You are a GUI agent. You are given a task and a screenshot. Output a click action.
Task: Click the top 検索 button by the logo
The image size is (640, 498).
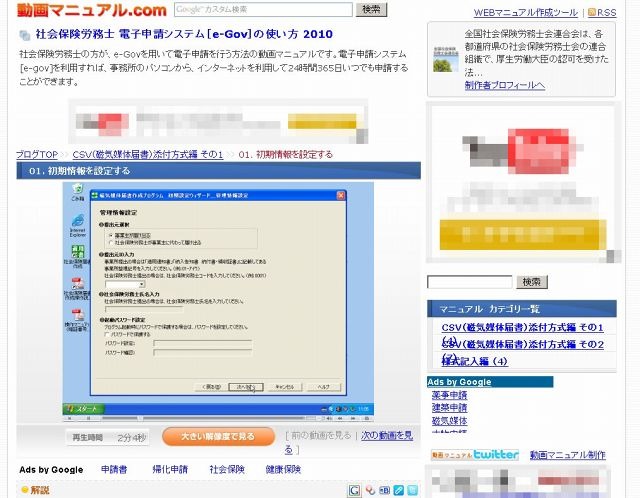pos(371,9)
